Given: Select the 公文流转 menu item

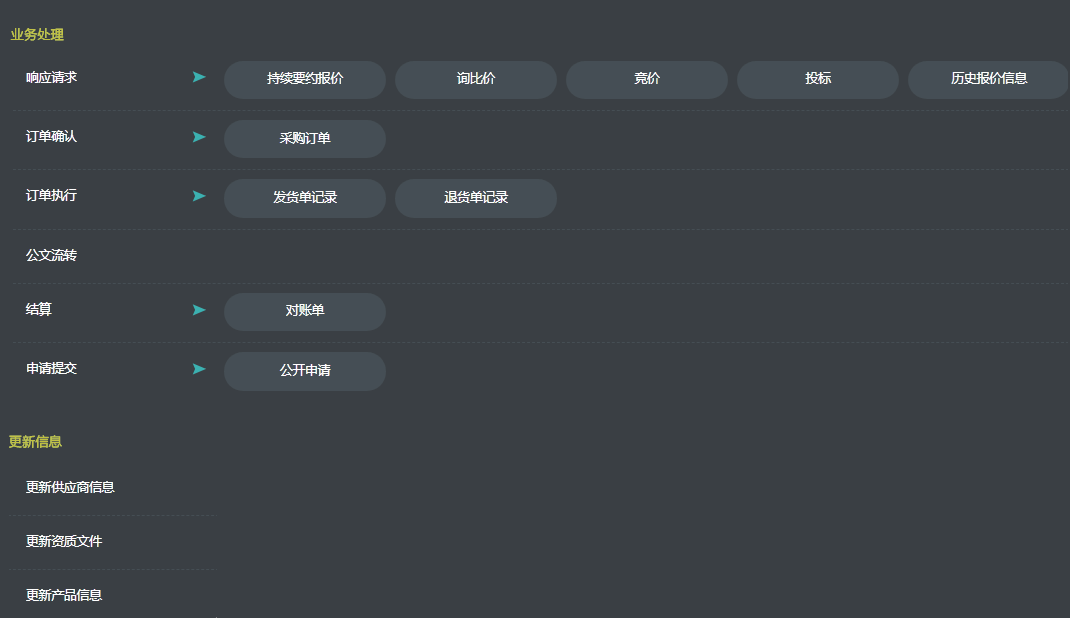Looking at the screenshot, I should pyautogui.click(x=51, y=256).
